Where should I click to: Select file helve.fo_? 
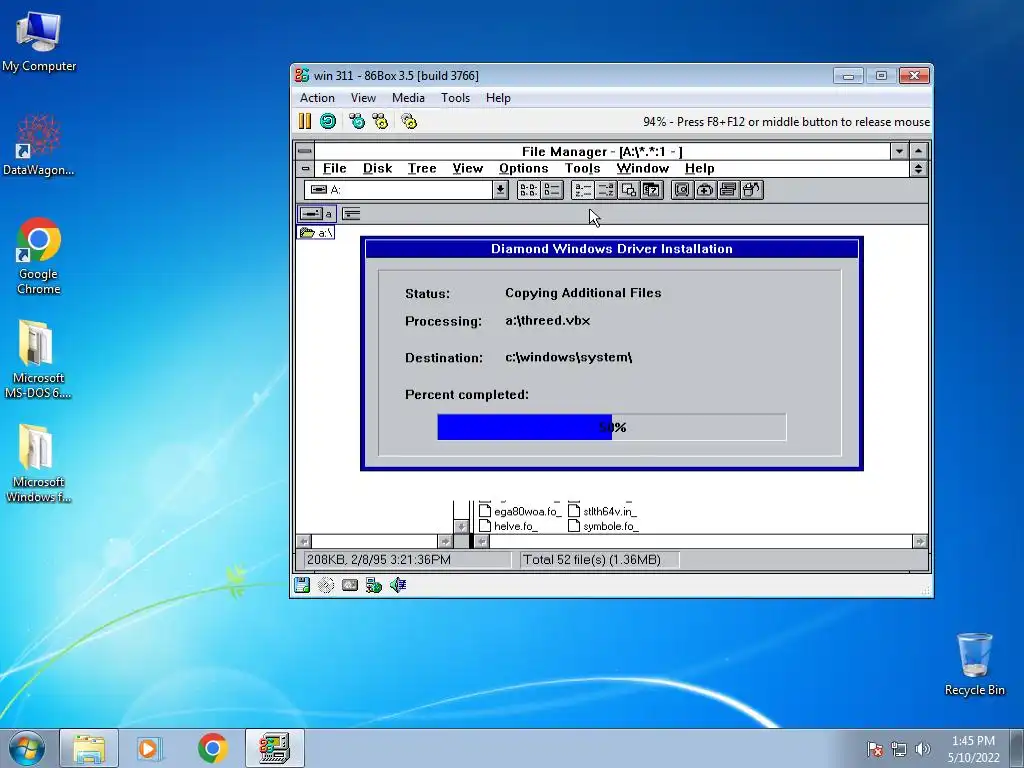click(508, 526)
